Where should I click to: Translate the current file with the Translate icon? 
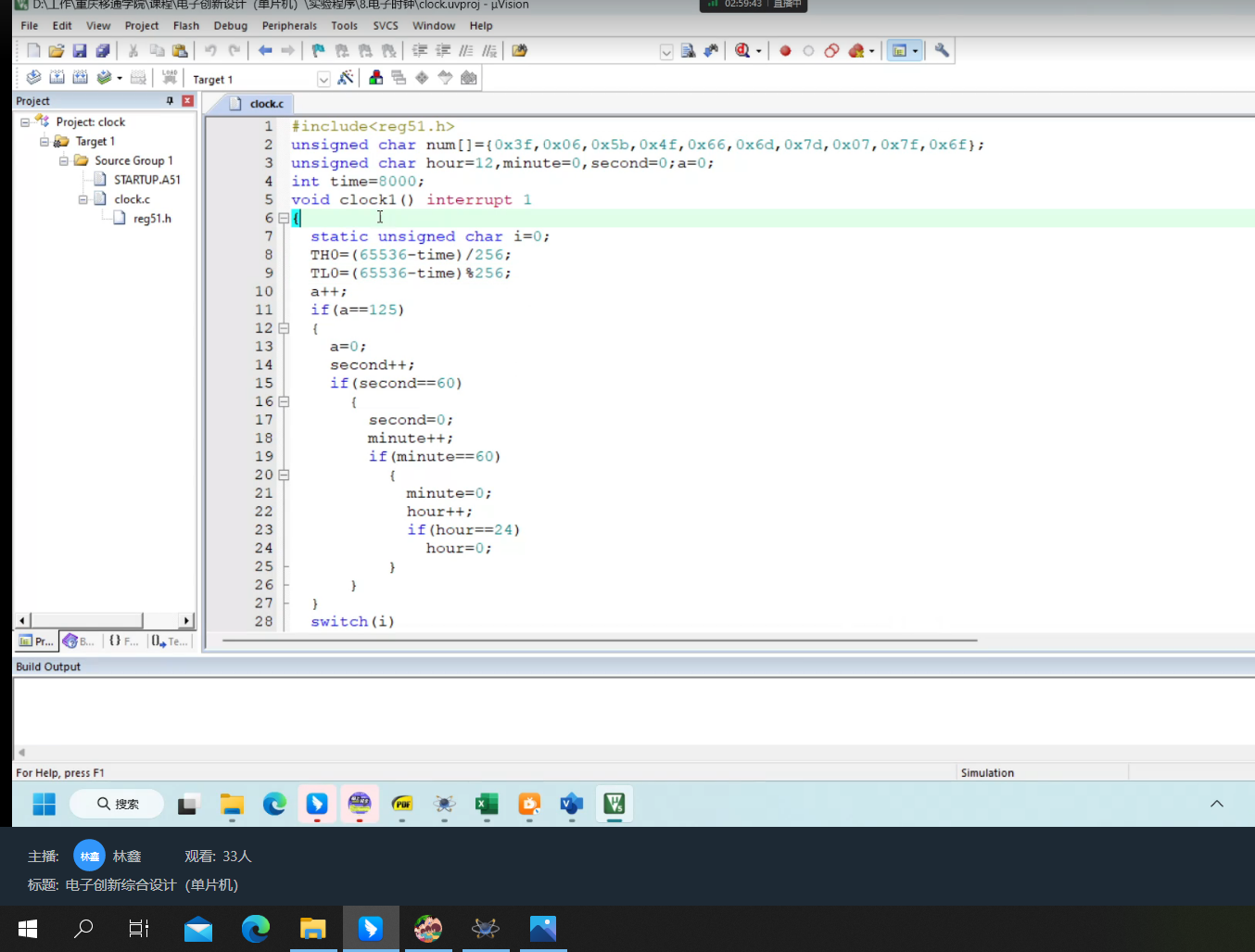(x=33, y=78)
